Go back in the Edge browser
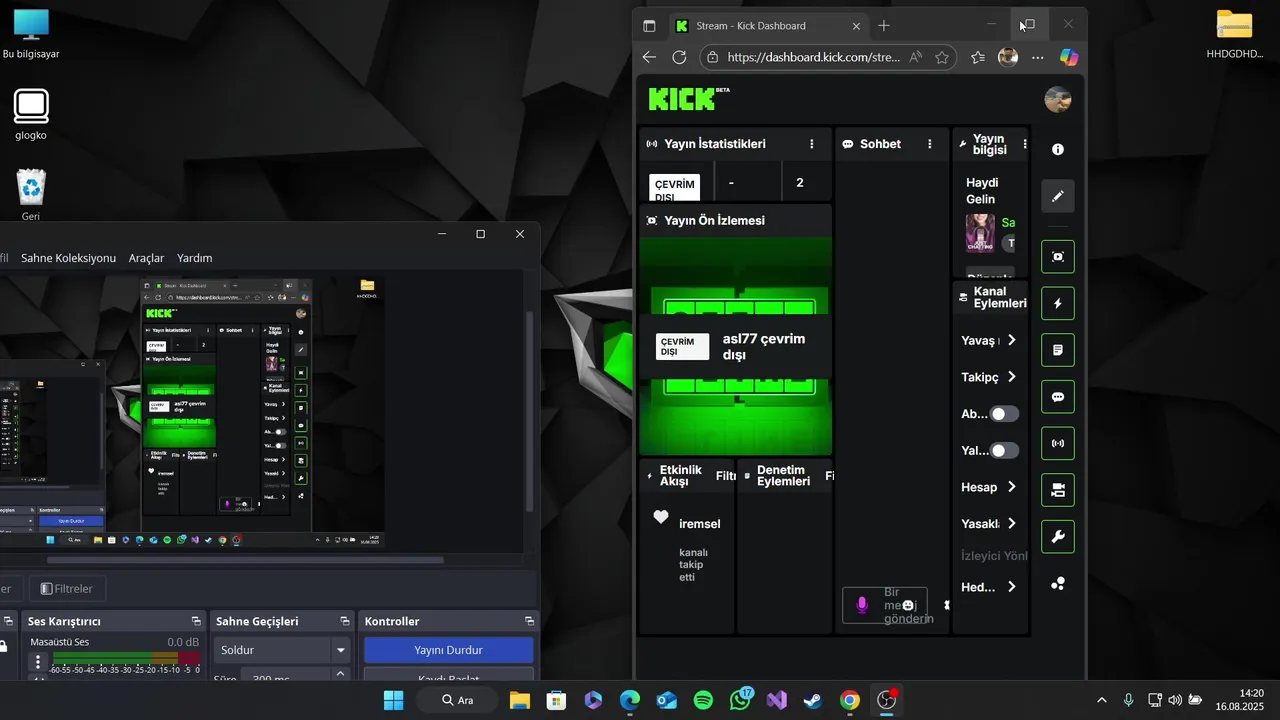The image size is (1280, 720). point(649,58)
